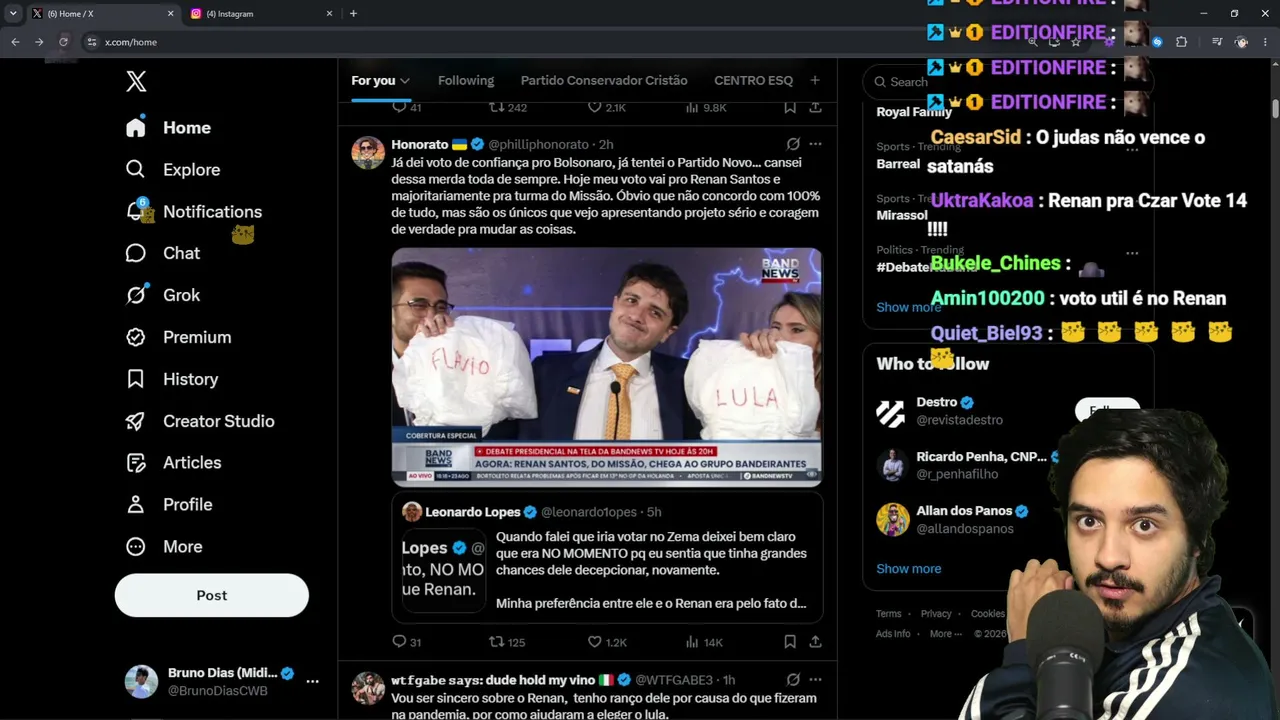Open view stats showing 9.8K views

click(705, 107)
